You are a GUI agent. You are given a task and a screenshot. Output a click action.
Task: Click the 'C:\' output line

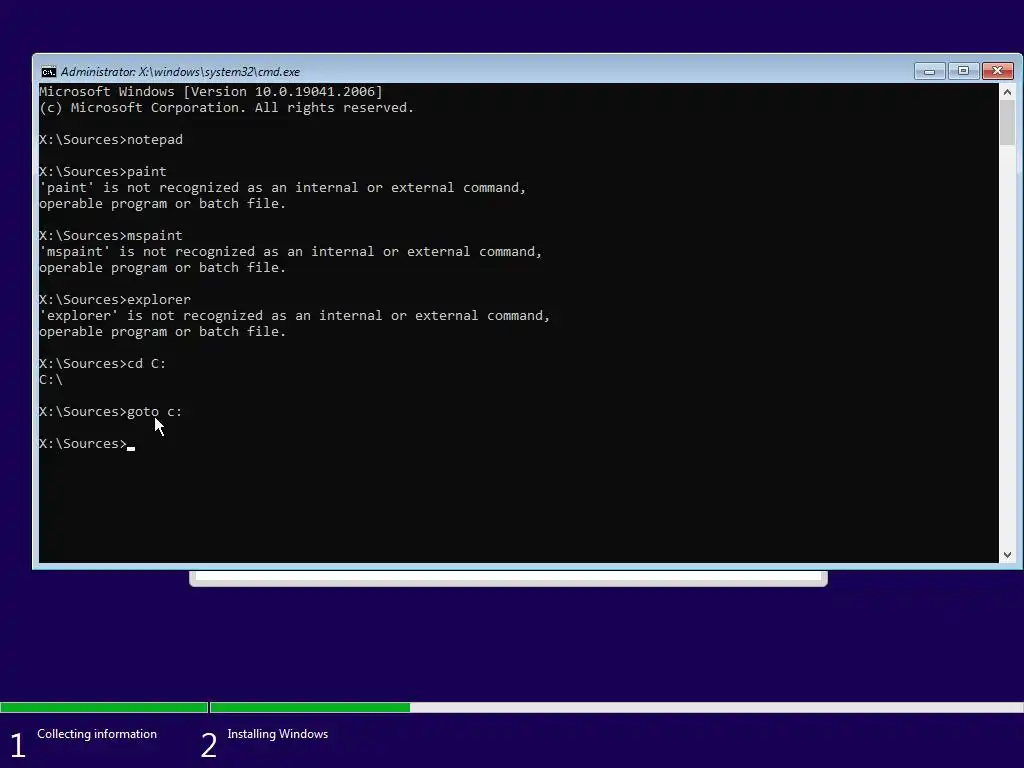pyautogui.click(x=51, y=379)
